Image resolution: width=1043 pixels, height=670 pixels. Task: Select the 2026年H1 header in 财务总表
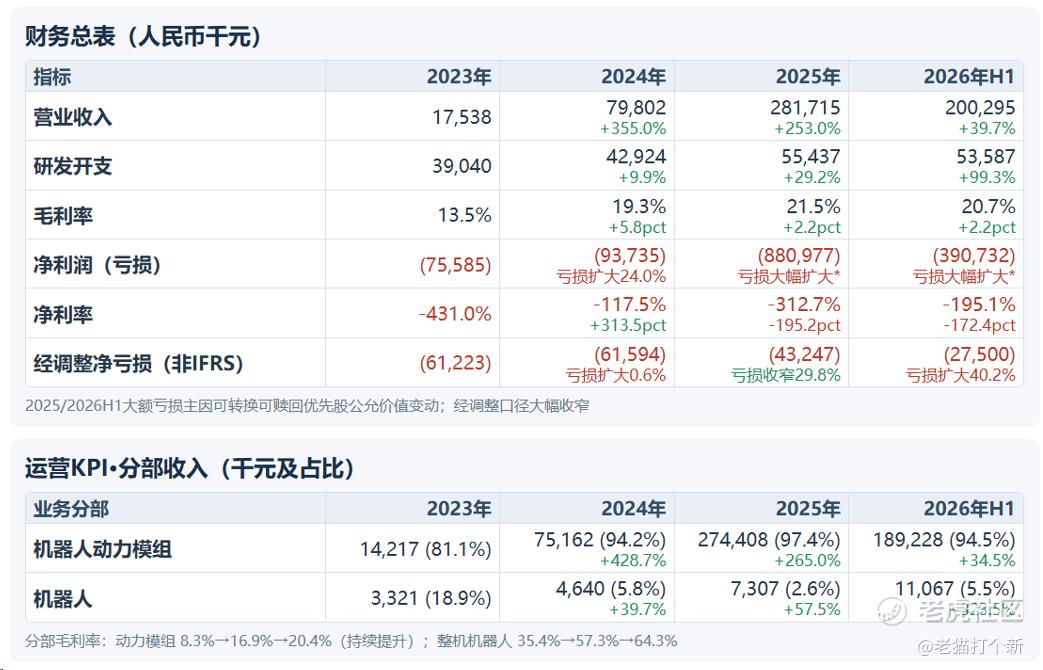pos(969,77)
